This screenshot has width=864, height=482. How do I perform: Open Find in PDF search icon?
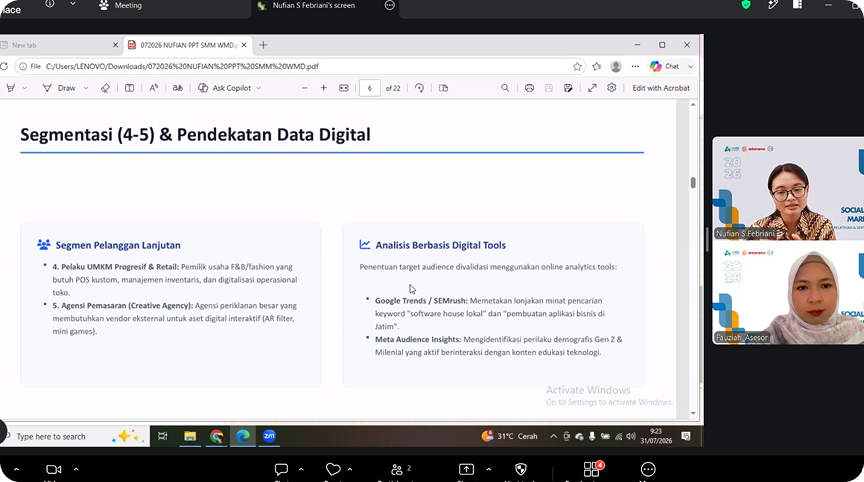pos(505,88)
